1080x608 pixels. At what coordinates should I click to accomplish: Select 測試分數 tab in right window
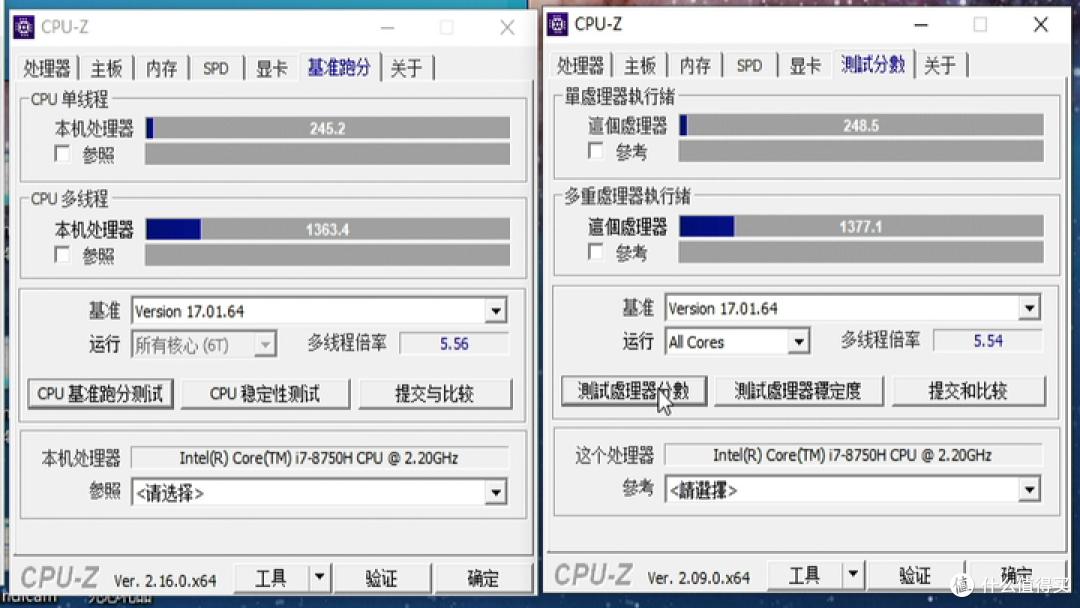pos(873,64)
